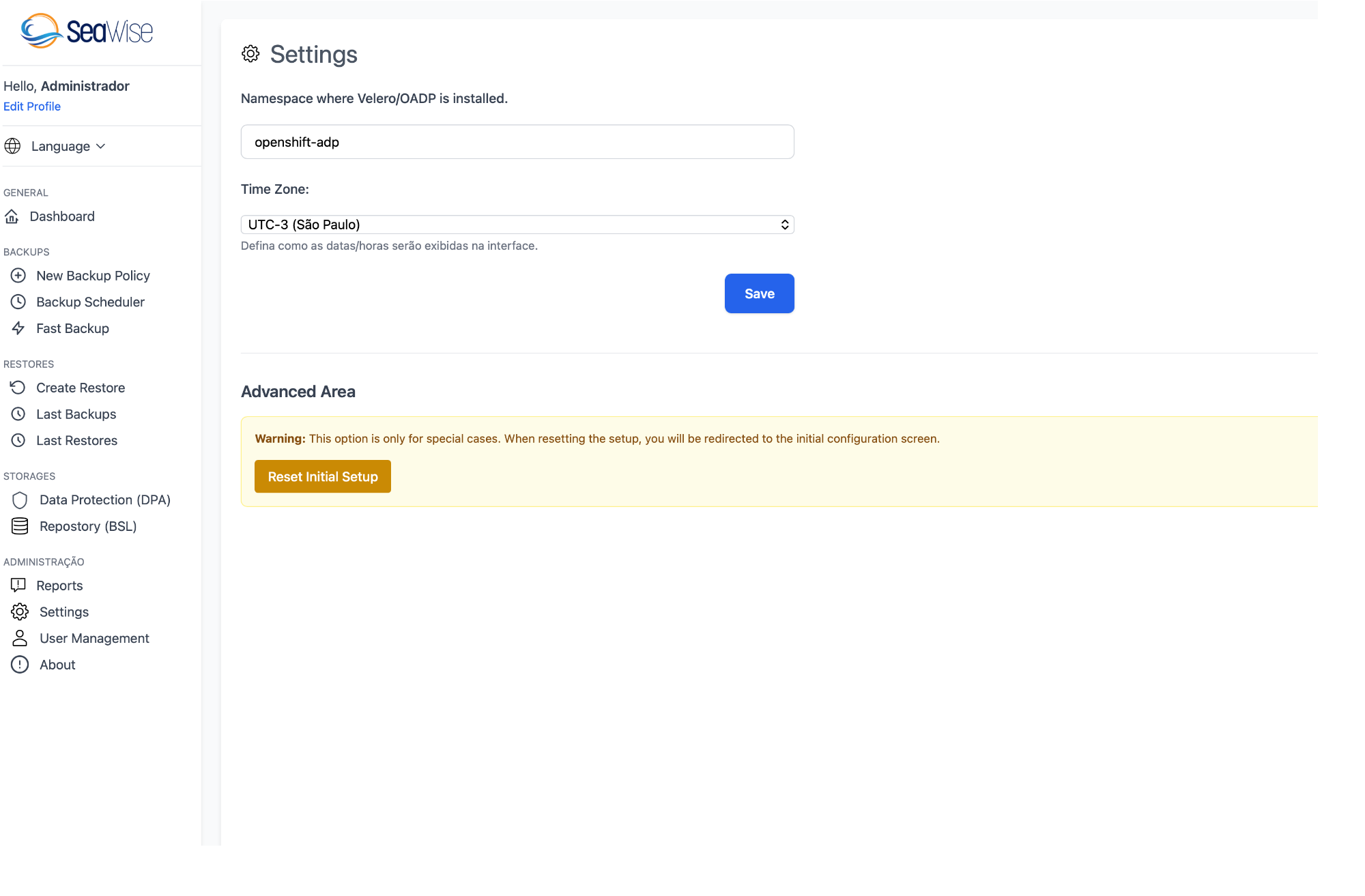Click the Fast Backup lightning icon
This screenshot has width=1365, height=896.
[x=18, y=328]
